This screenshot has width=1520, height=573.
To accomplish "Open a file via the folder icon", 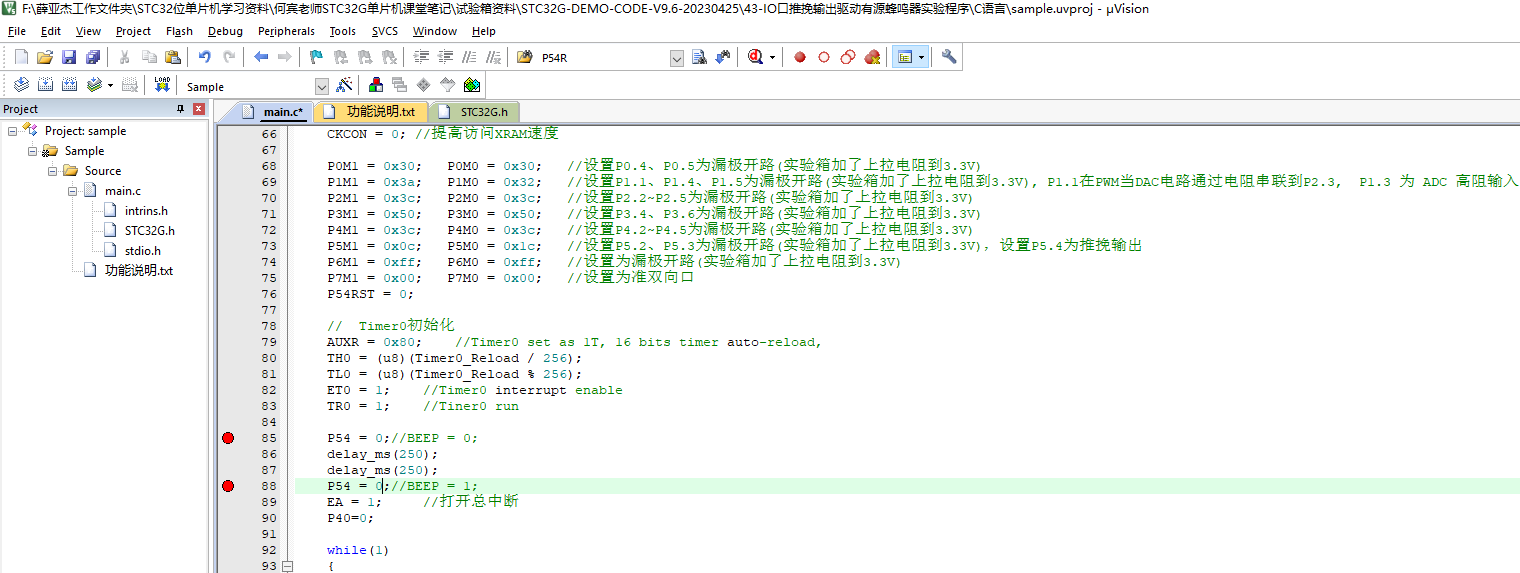I will click(x=44, y=57).
